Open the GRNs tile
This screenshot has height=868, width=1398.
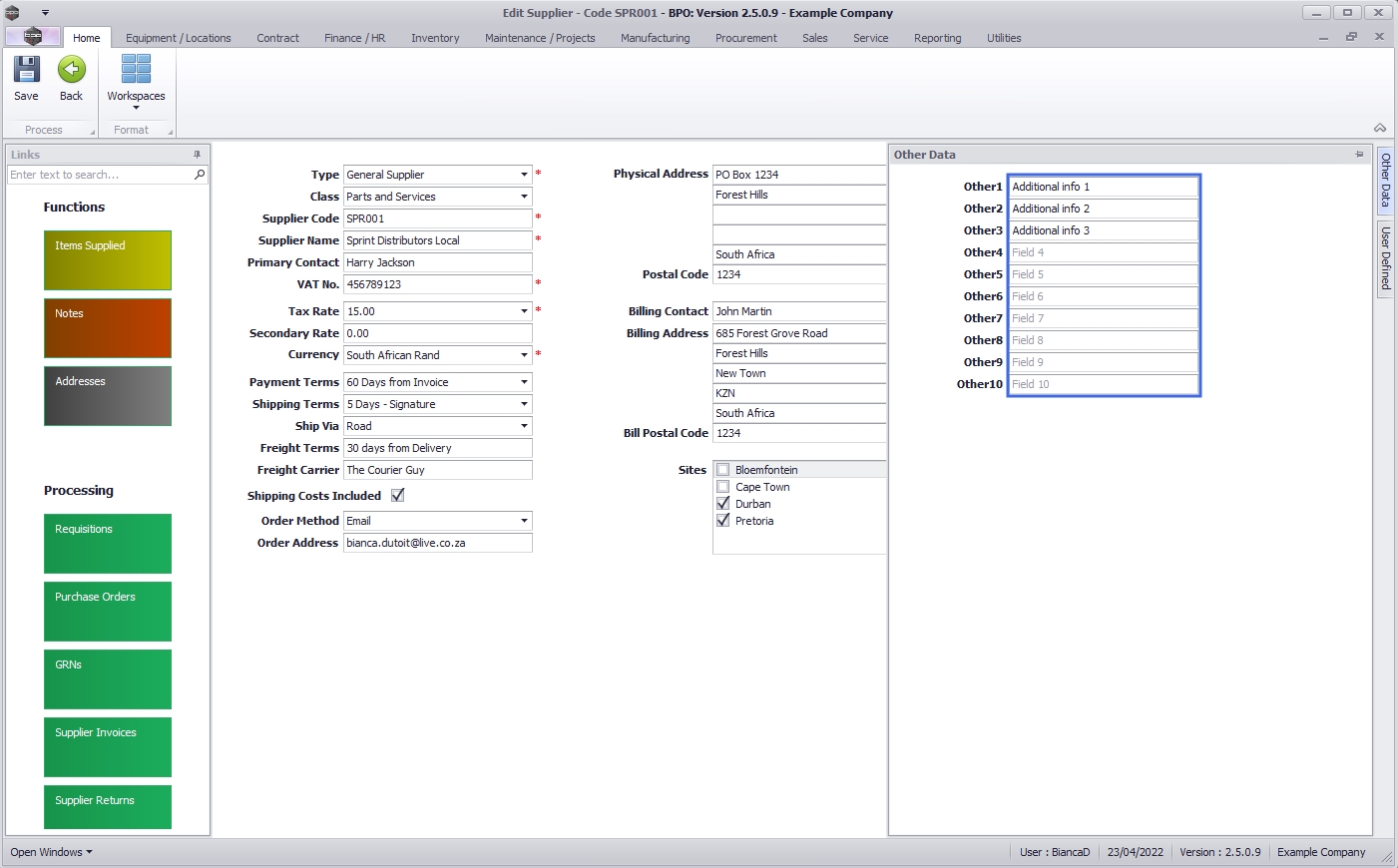click(108, 679)
